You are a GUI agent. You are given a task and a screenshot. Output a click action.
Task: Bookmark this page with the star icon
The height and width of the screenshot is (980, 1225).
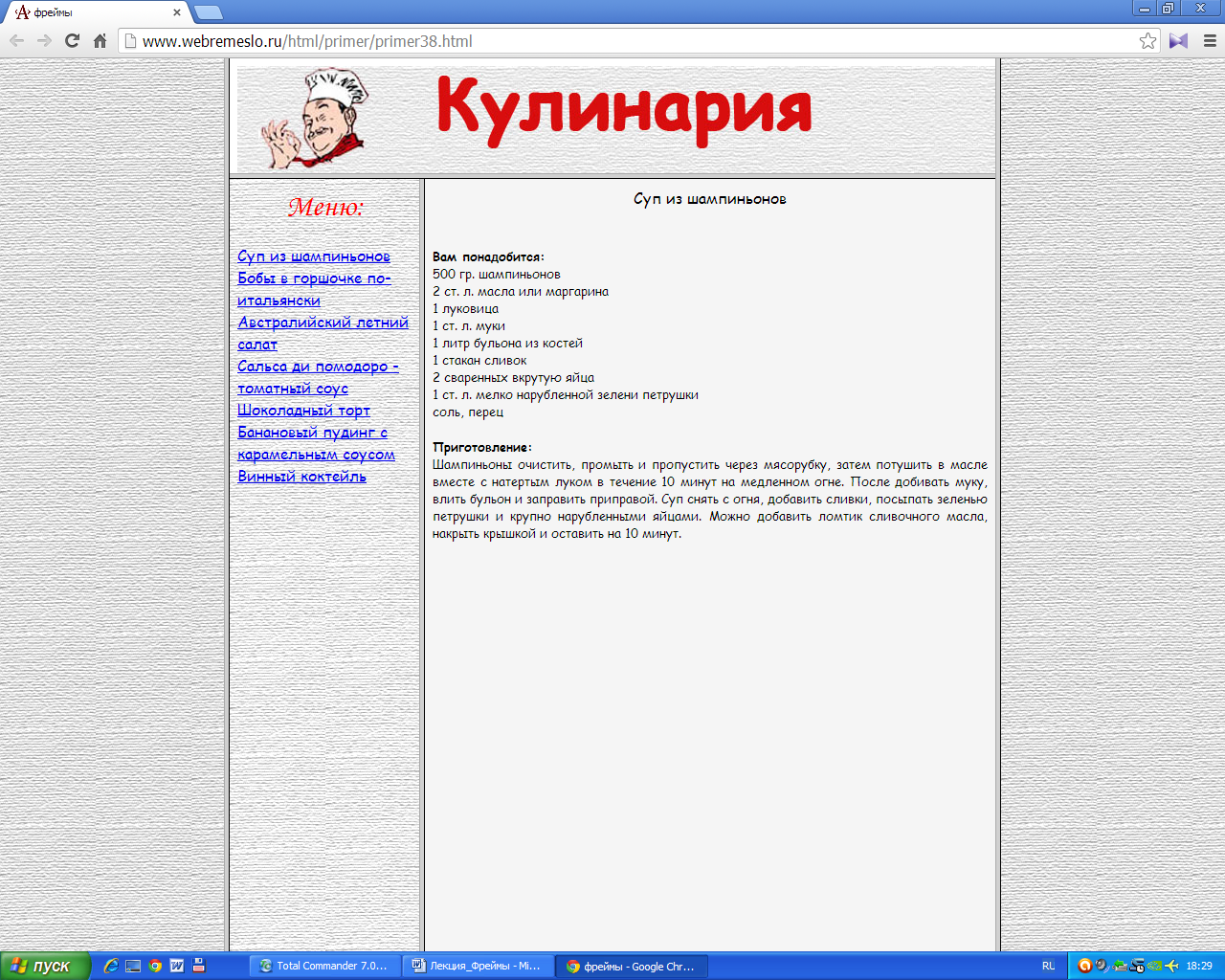click(1147, 40)
